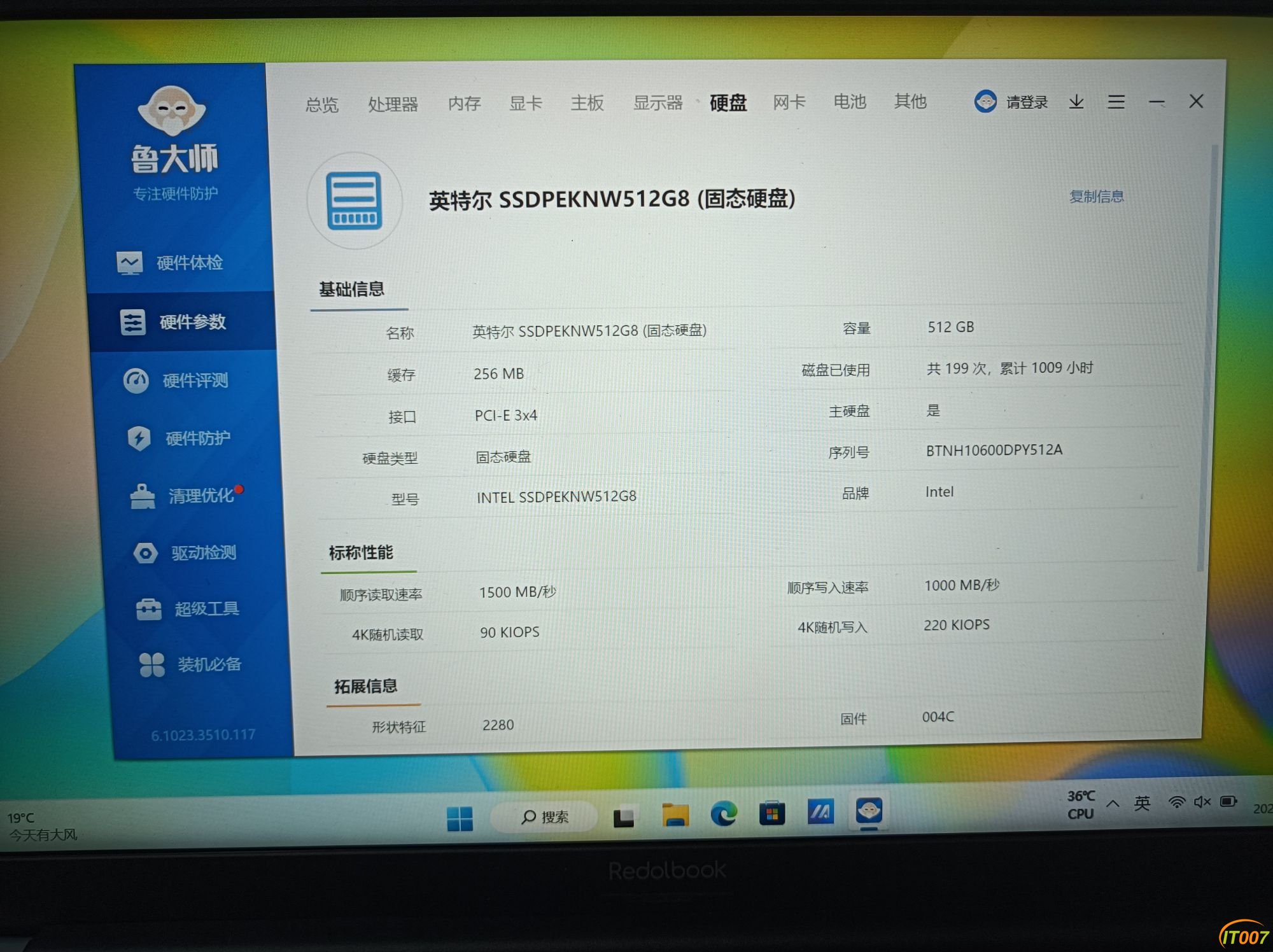Image resolution: width=1273 pixels, height=952 pixels.
Task: Click the battery tray icon
Action: (1228, 801)
